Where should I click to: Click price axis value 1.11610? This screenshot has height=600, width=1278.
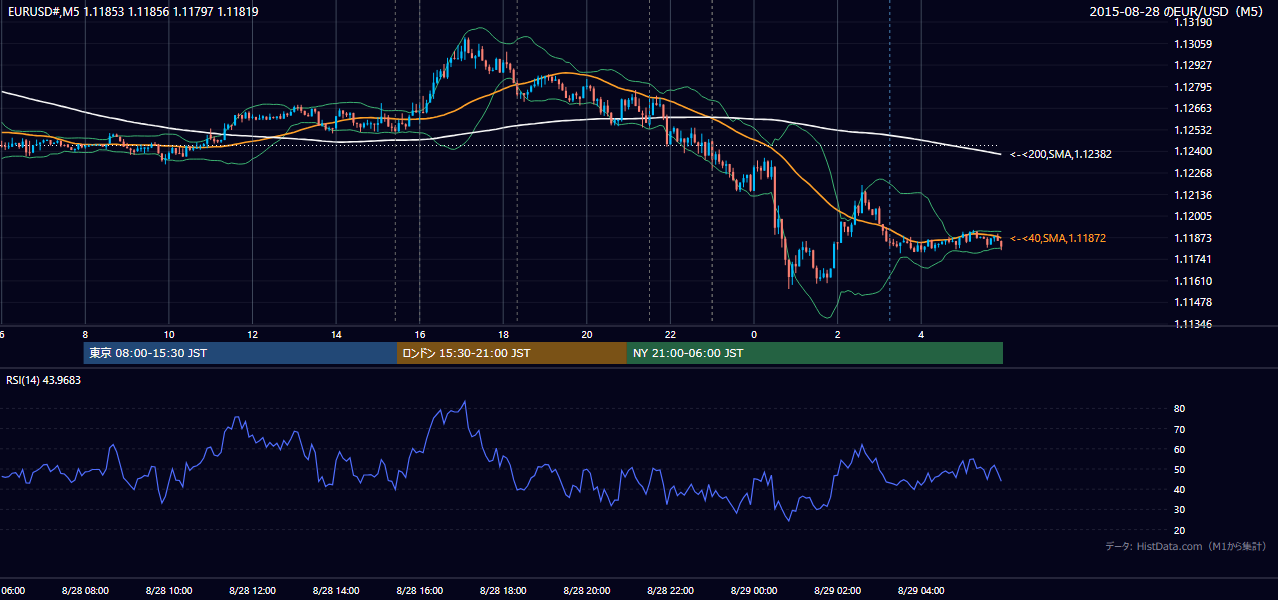pos(1194,281)
